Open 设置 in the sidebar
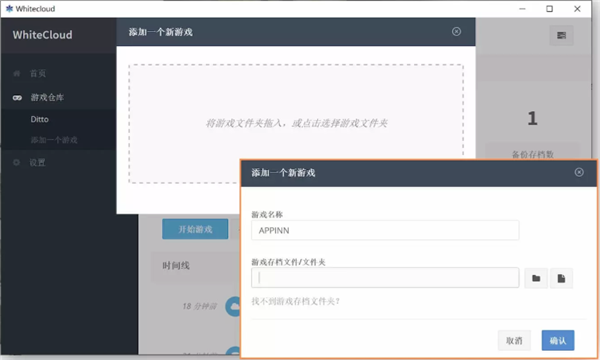The image size is (600, 360). (x=38, y=162)
